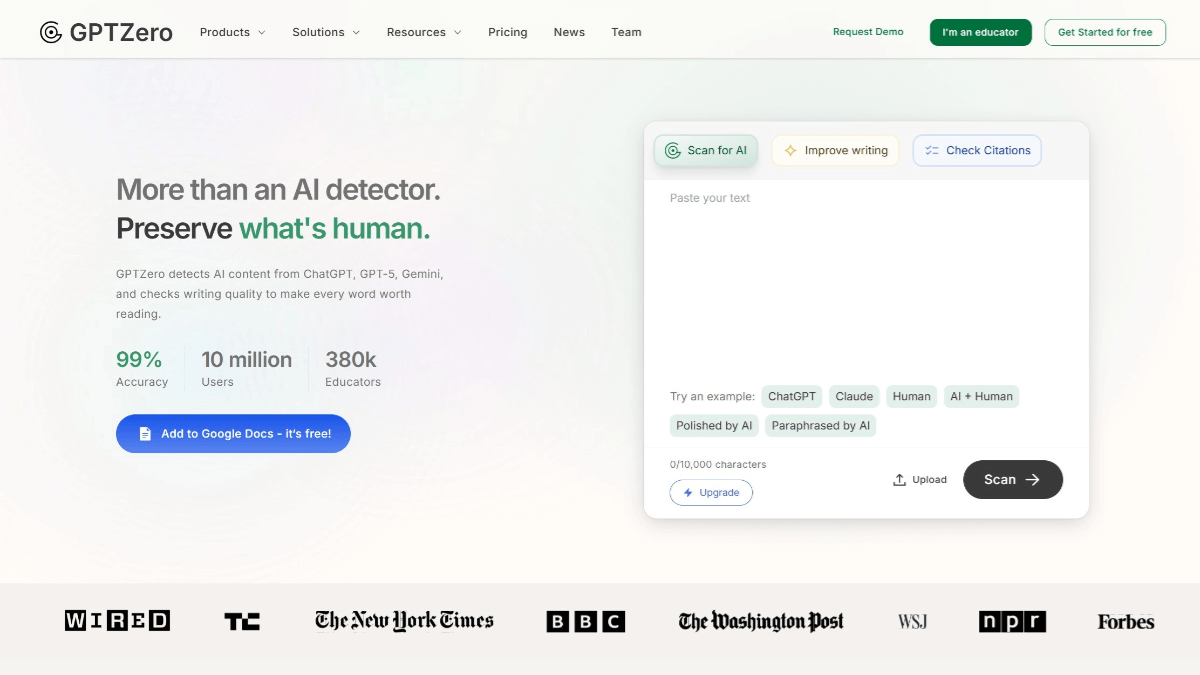Click the BBC logo

pos(586,621)
